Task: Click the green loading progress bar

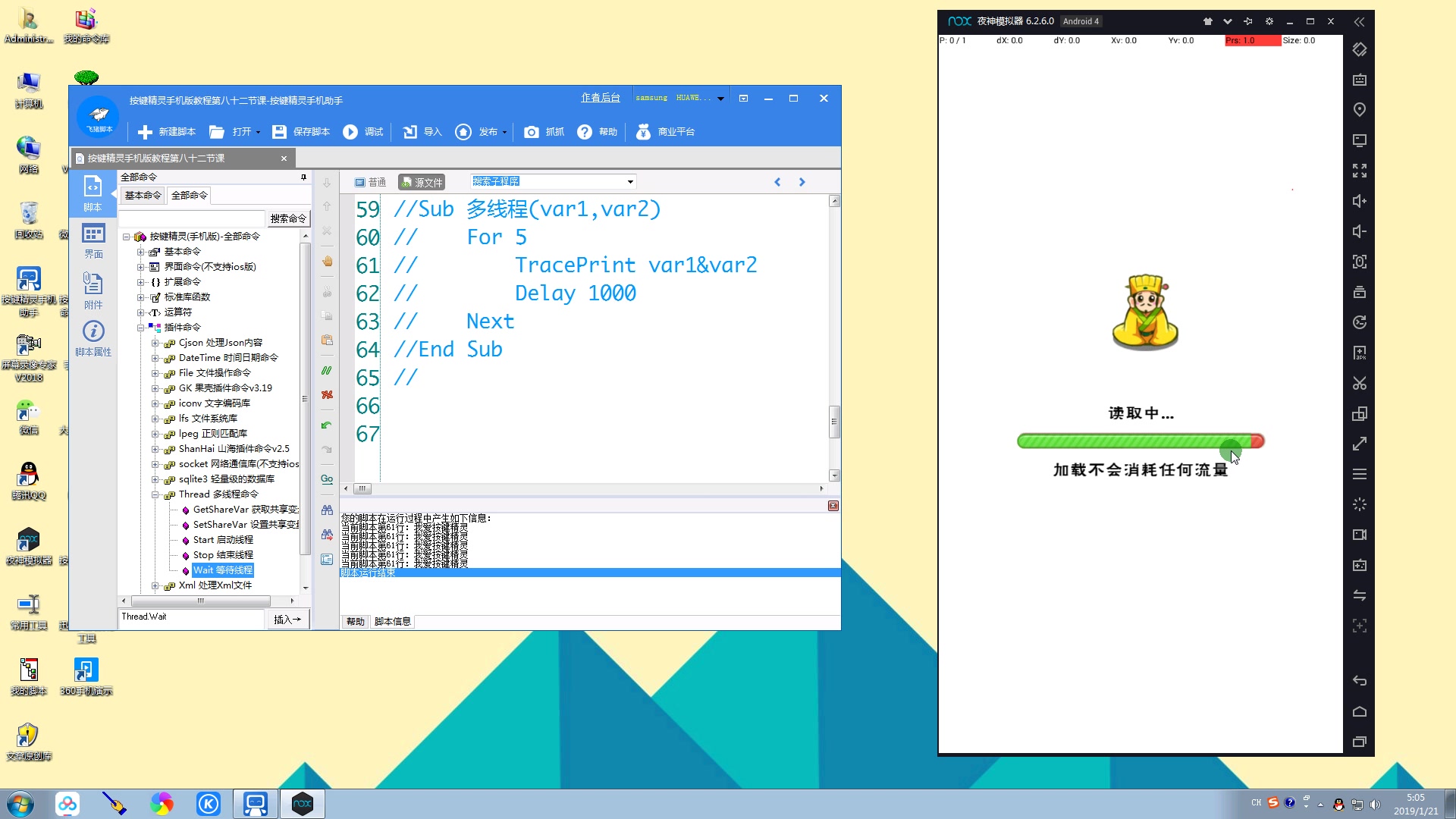Action: point(1132,441)
